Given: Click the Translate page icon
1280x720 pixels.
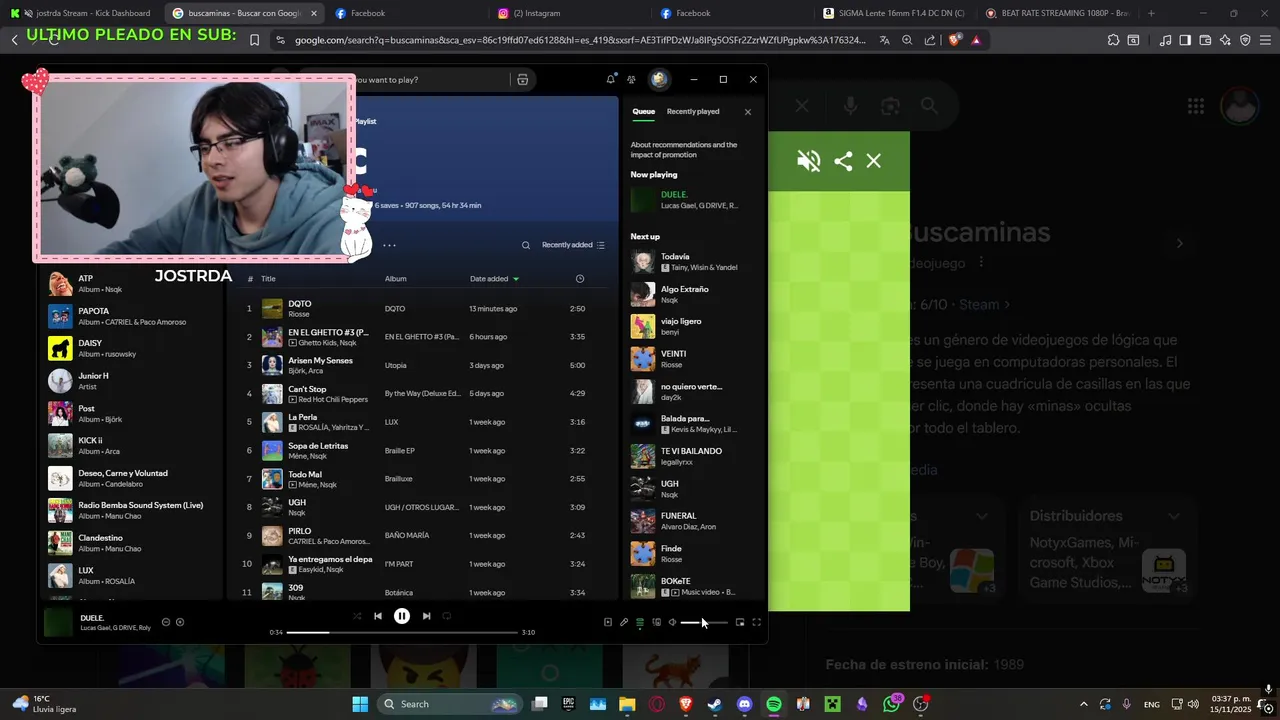Looking at the screenshot, I should coord(885,40).
